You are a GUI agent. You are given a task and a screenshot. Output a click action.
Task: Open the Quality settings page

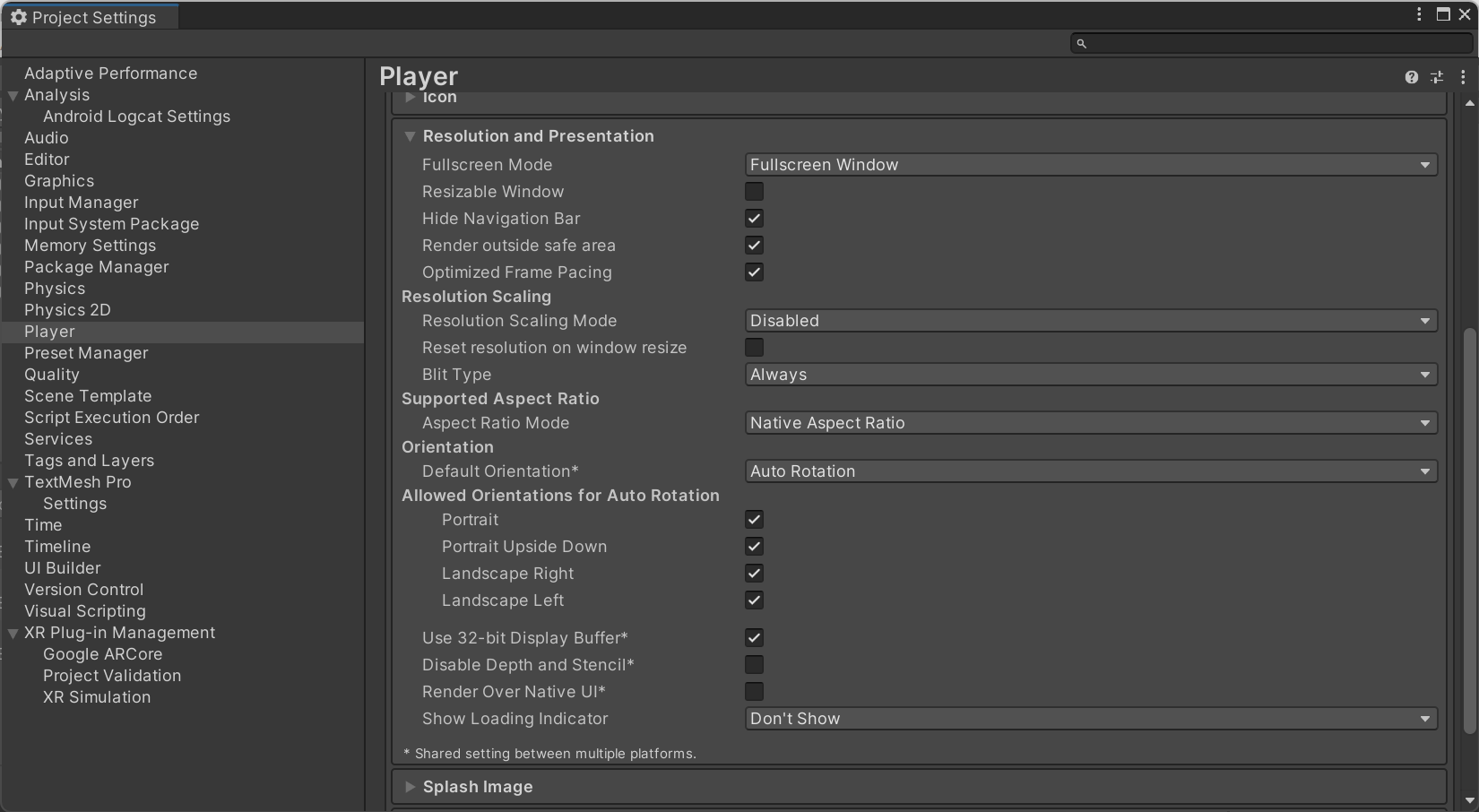tap(52, 375)
